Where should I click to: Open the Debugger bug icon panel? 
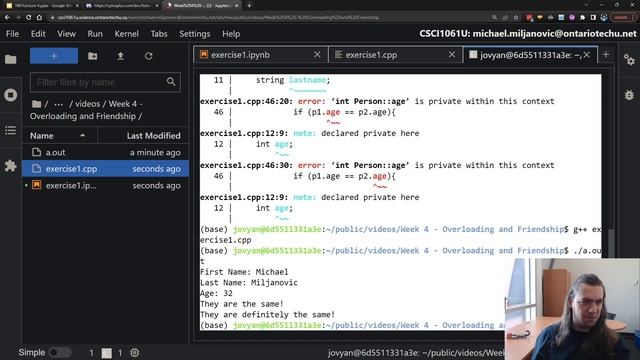(629, 95)
